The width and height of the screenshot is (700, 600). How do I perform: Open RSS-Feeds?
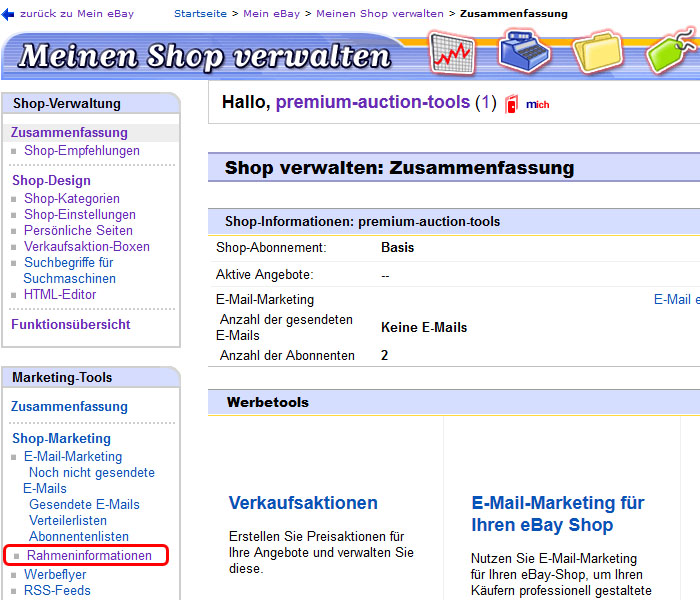57,590
